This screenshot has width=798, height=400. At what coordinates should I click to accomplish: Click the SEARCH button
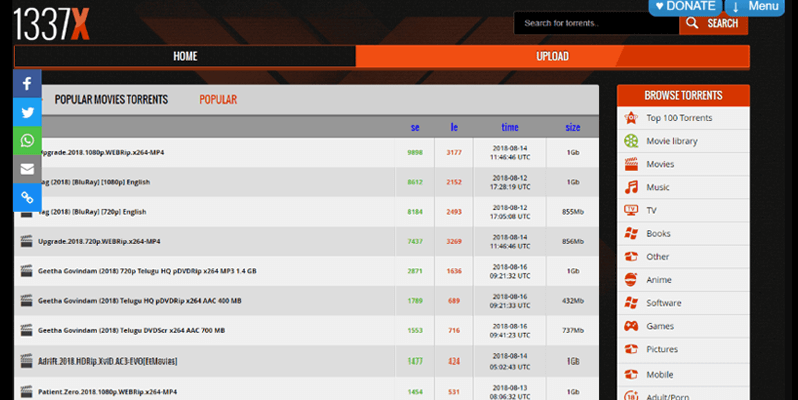tap(714, 23)
